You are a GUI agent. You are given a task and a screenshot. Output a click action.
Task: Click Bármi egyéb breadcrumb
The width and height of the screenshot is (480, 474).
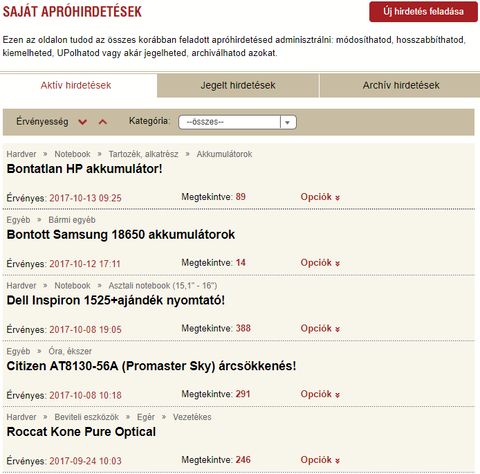pos(72,220)
